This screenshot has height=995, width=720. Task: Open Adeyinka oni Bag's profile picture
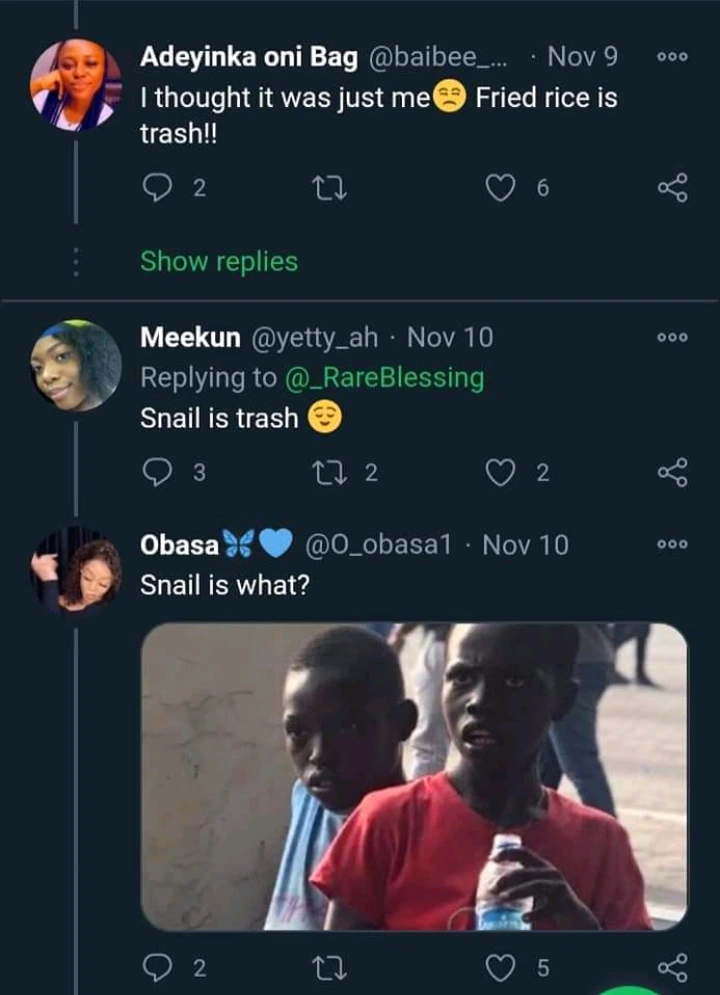click(76, 85)
